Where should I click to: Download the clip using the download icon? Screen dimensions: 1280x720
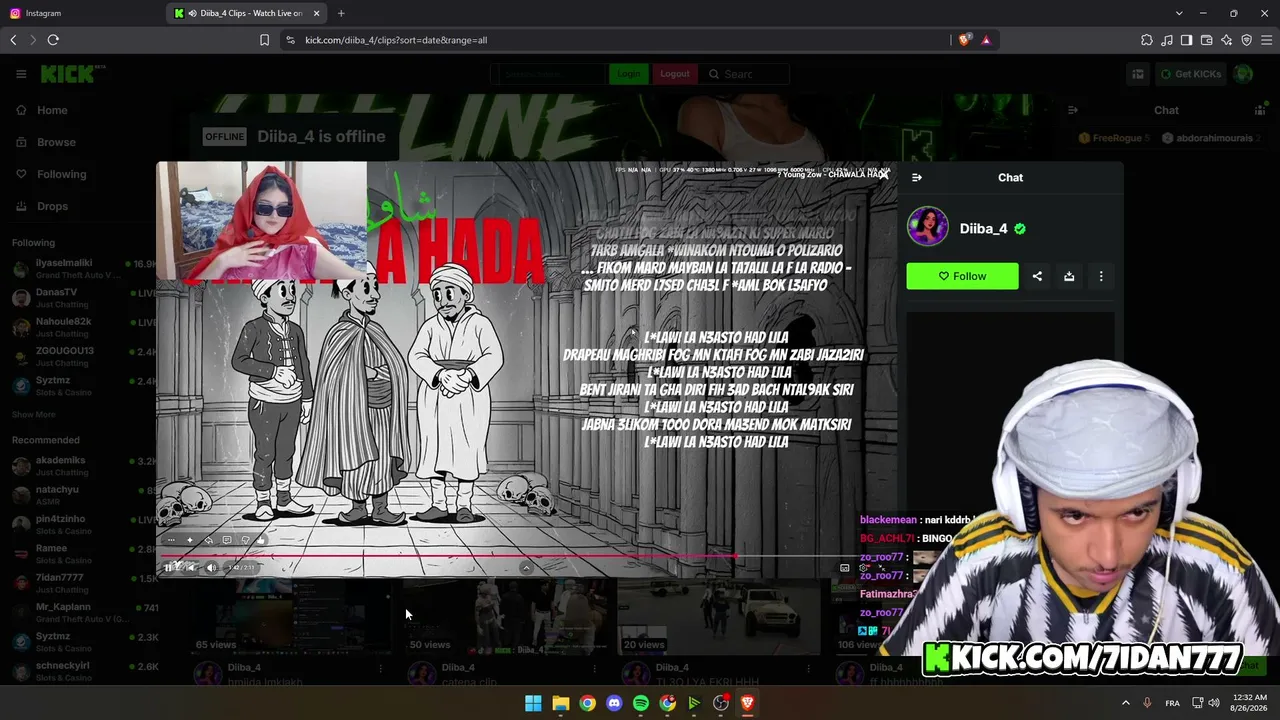(x=1069, y=276)
